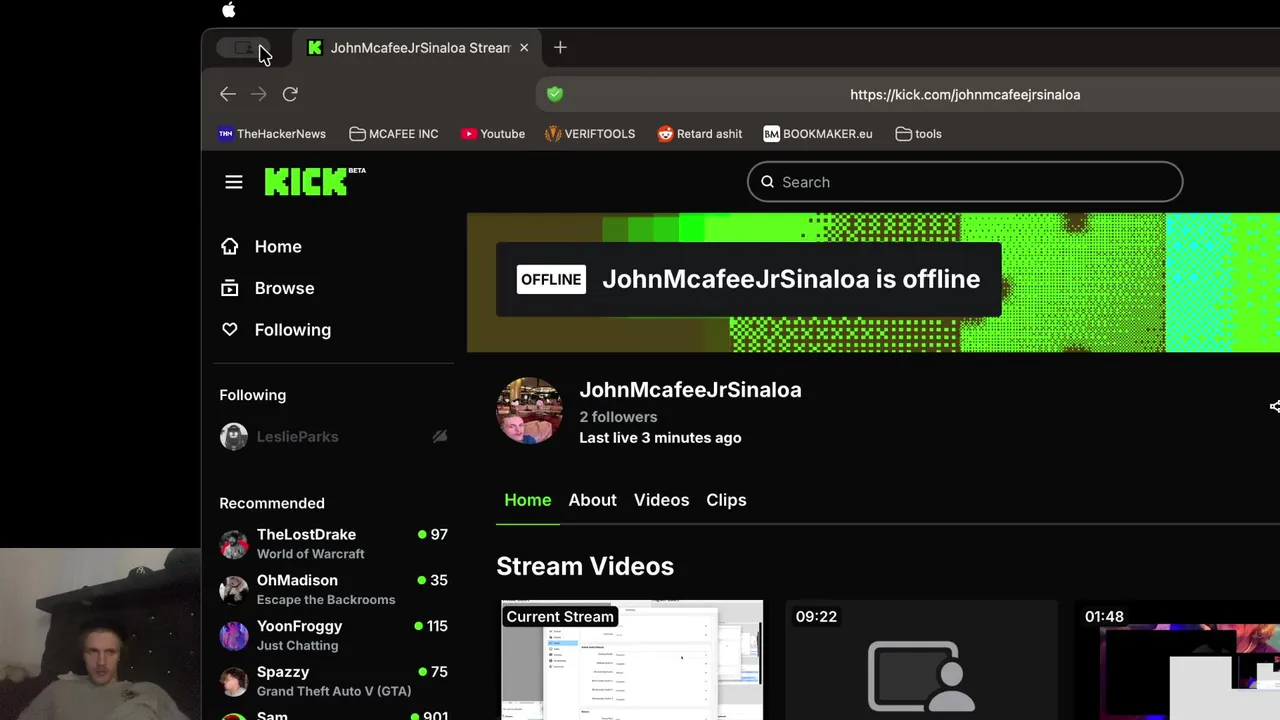The width and height of the screenshot is (1280, 720).
Task: Open Browse in the sidebar
Action: coord(284,288)
